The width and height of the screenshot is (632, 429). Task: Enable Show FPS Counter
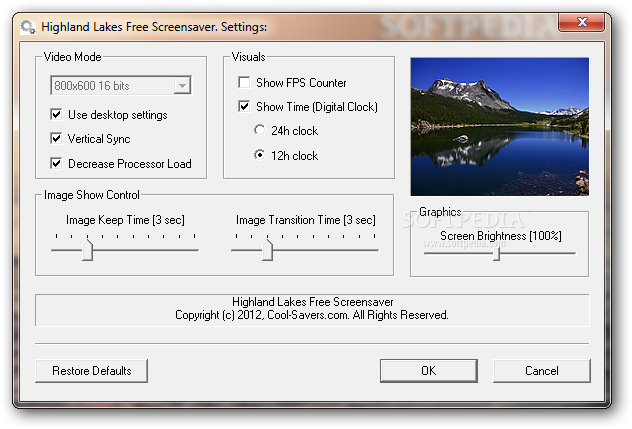[x=244, y=82]
